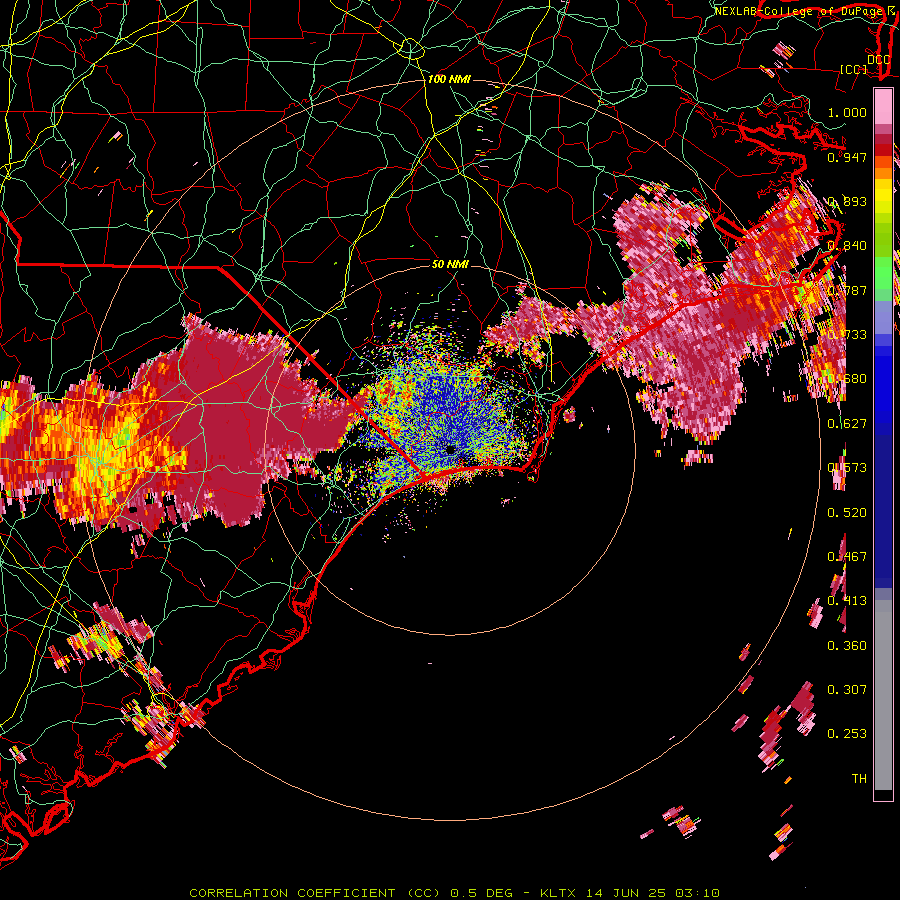Pick the light pink swatch beside 1.000

[883, 106]
